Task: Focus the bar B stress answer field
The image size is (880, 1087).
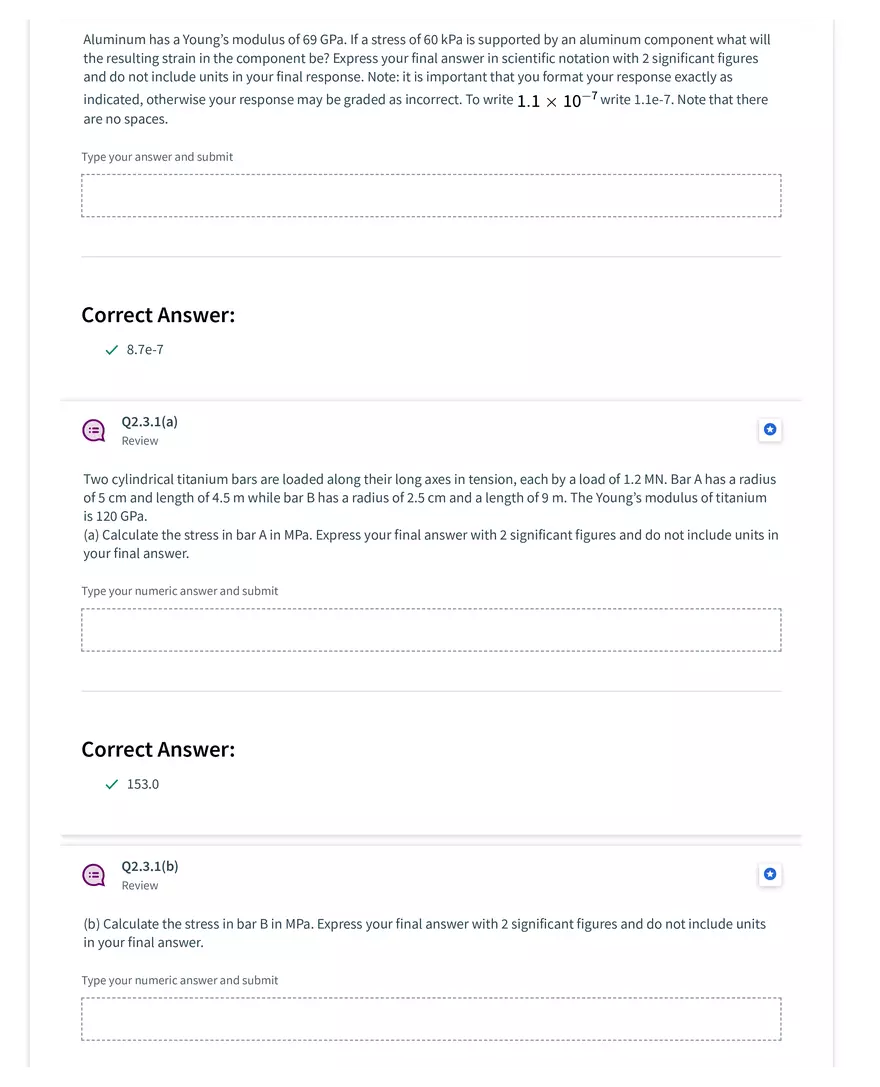Action: pyautogui.click(x=431, y=1019)
